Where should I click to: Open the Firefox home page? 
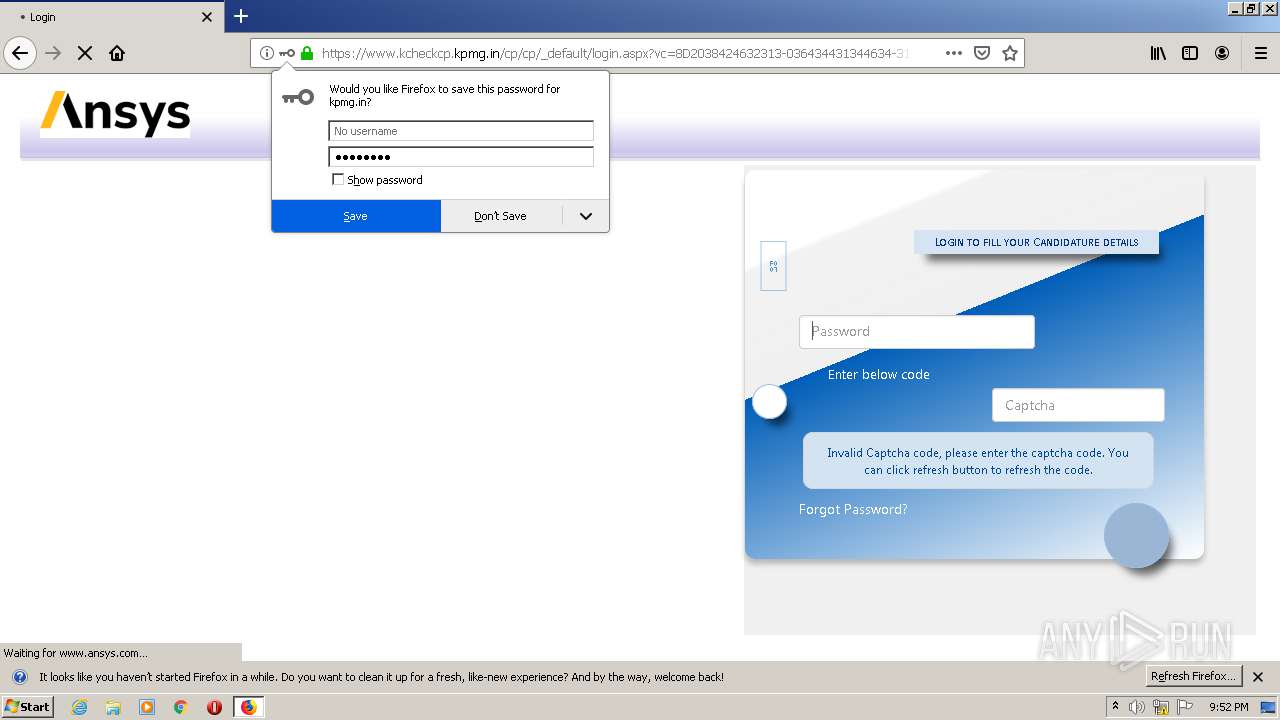117,53
